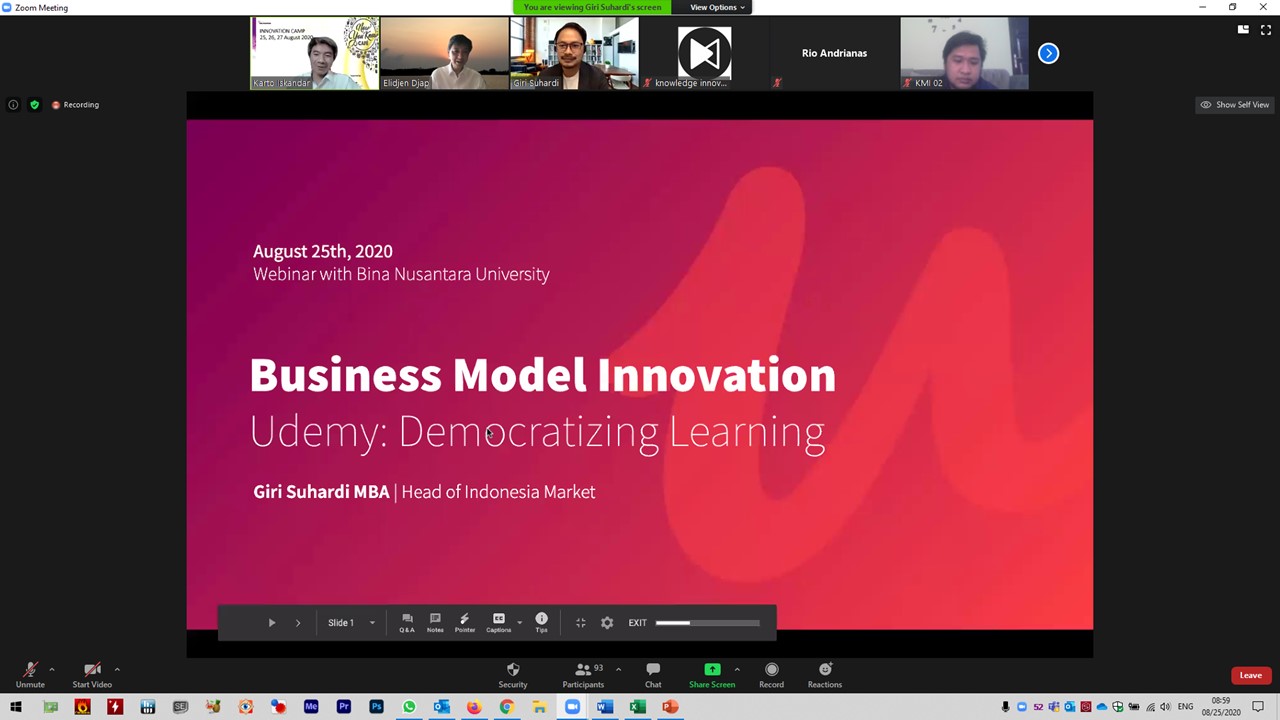Click the ENG language indicator
Image resolution: width=1280 pixels, height=720 pixels.
pos(1185,707)
